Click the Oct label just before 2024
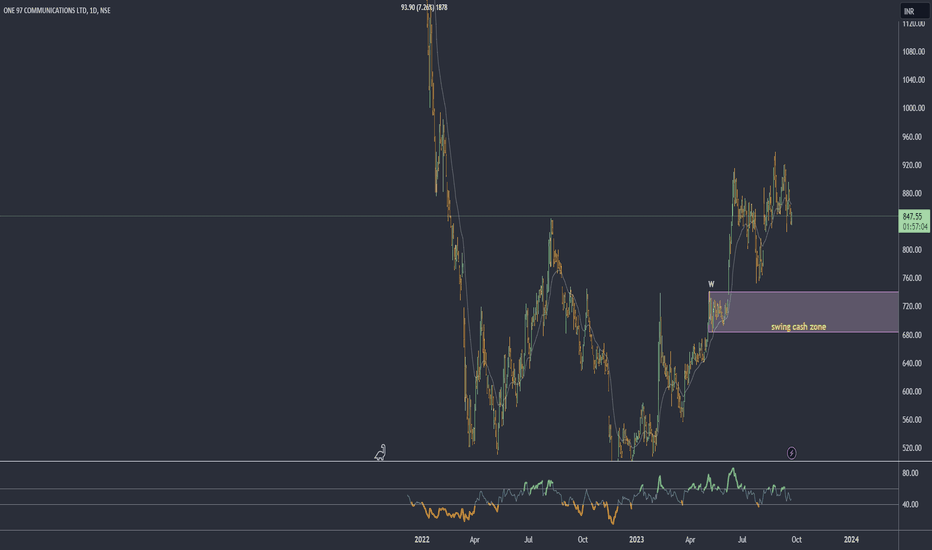 [796, 539]
